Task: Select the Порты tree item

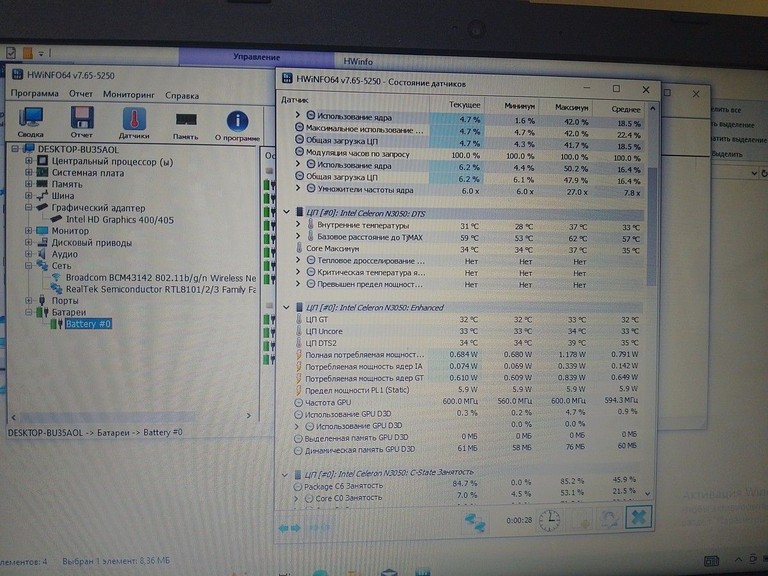Action: [x=65, y=300]
